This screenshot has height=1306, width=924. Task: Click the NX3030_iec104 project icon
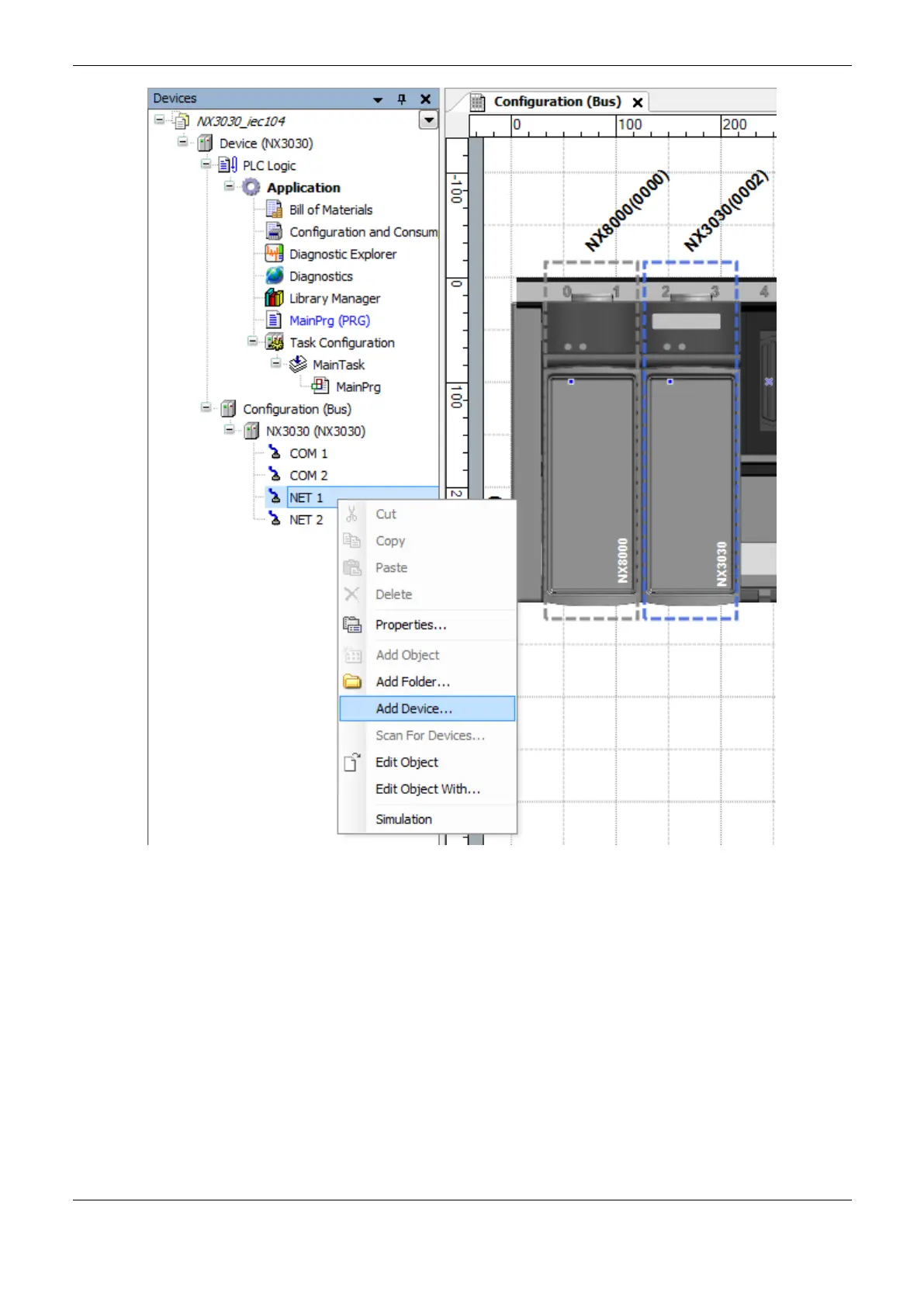[x=182, y=121]
